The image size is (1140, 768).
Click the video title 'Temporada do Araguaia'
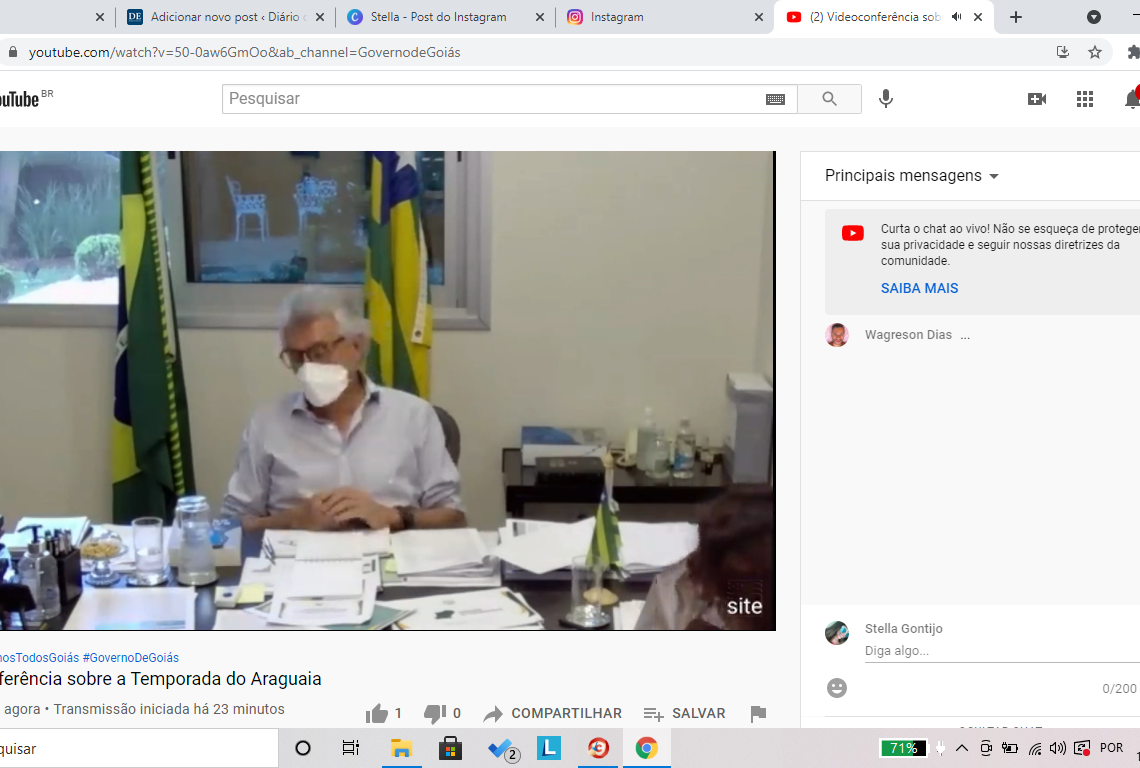tap(161, 679)
